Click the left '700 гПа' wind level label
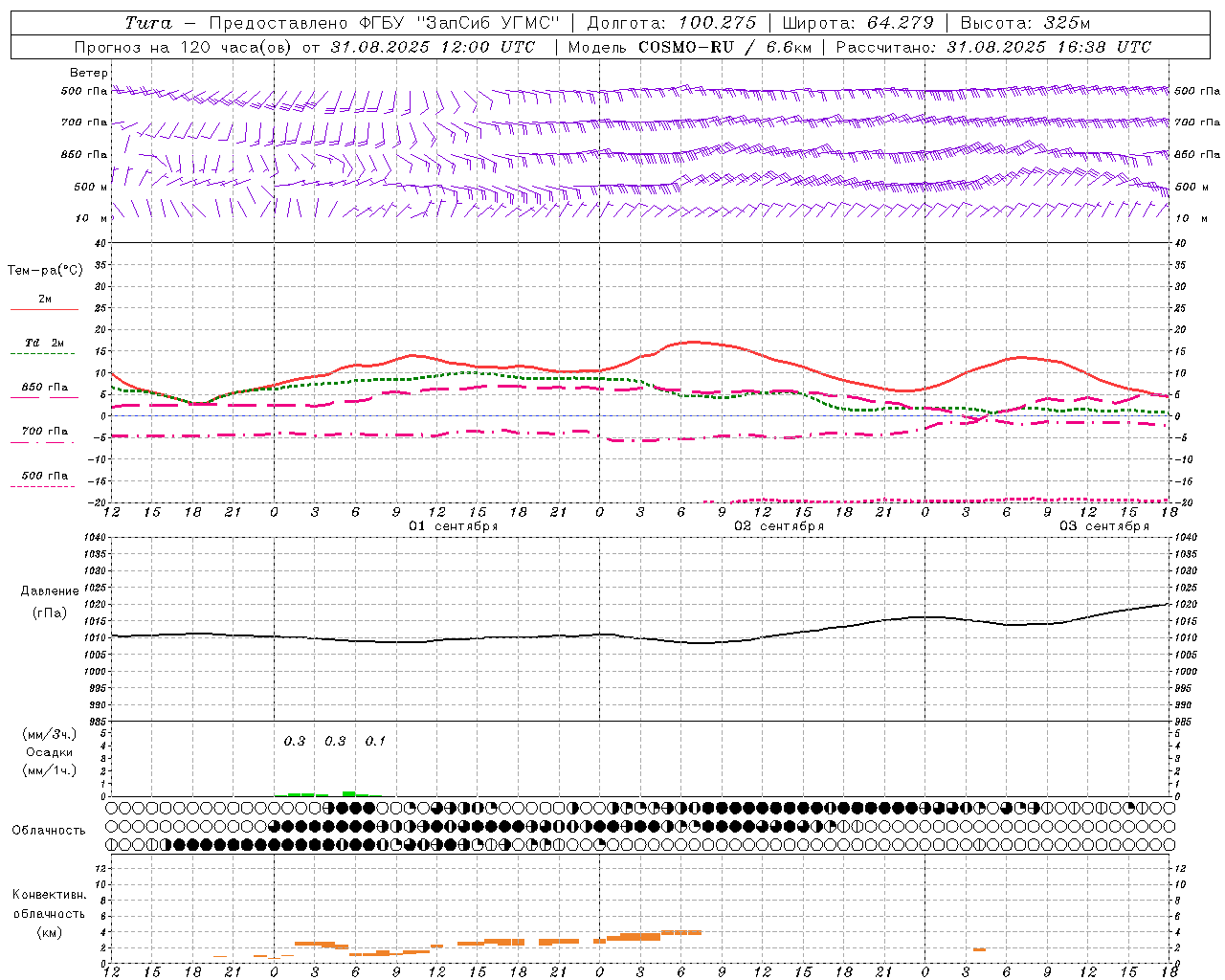 (x=84, y=122)
